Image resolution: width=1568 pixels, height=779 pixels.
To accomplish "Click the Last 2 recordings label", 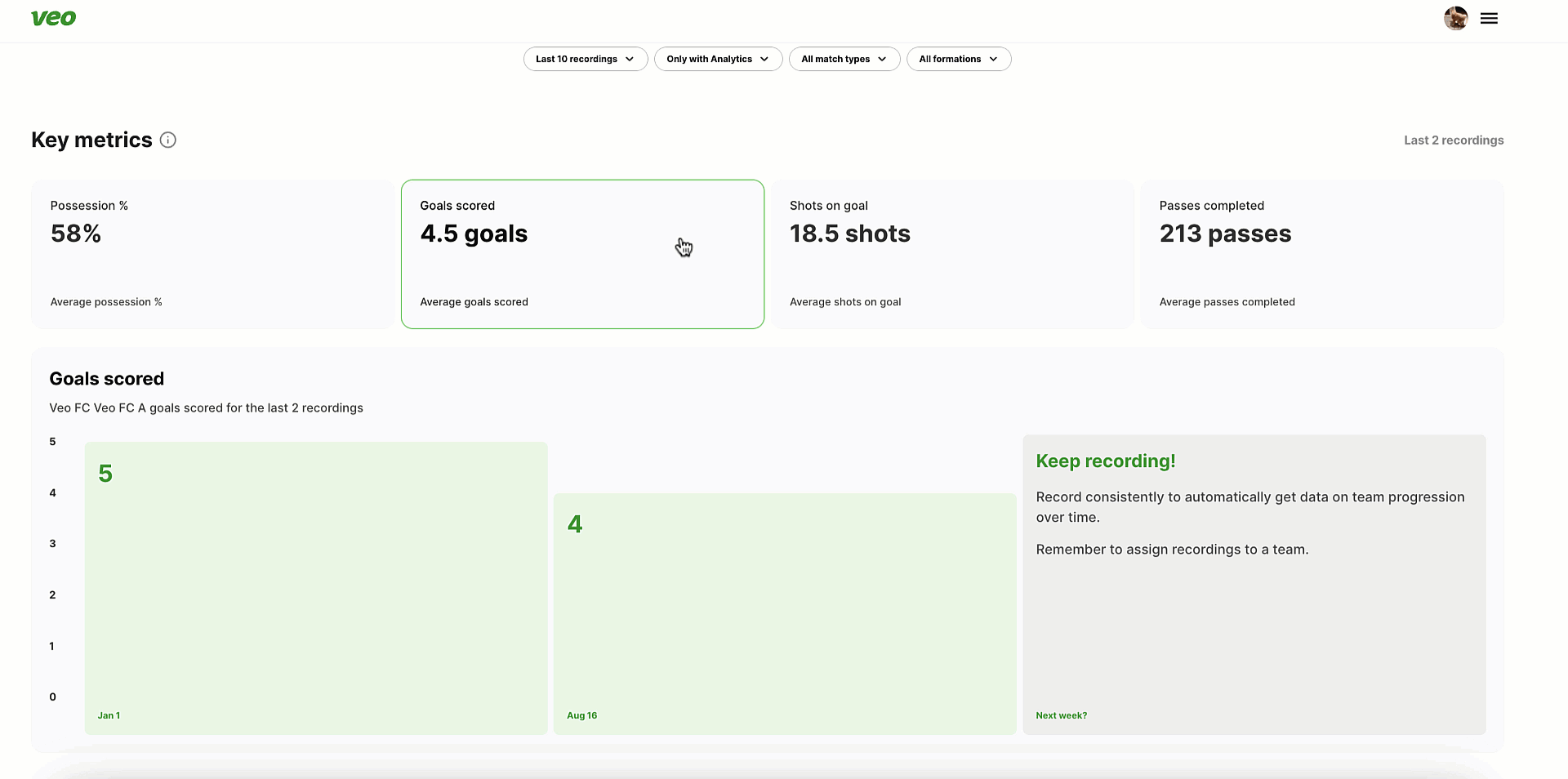I will [1454, 140].
